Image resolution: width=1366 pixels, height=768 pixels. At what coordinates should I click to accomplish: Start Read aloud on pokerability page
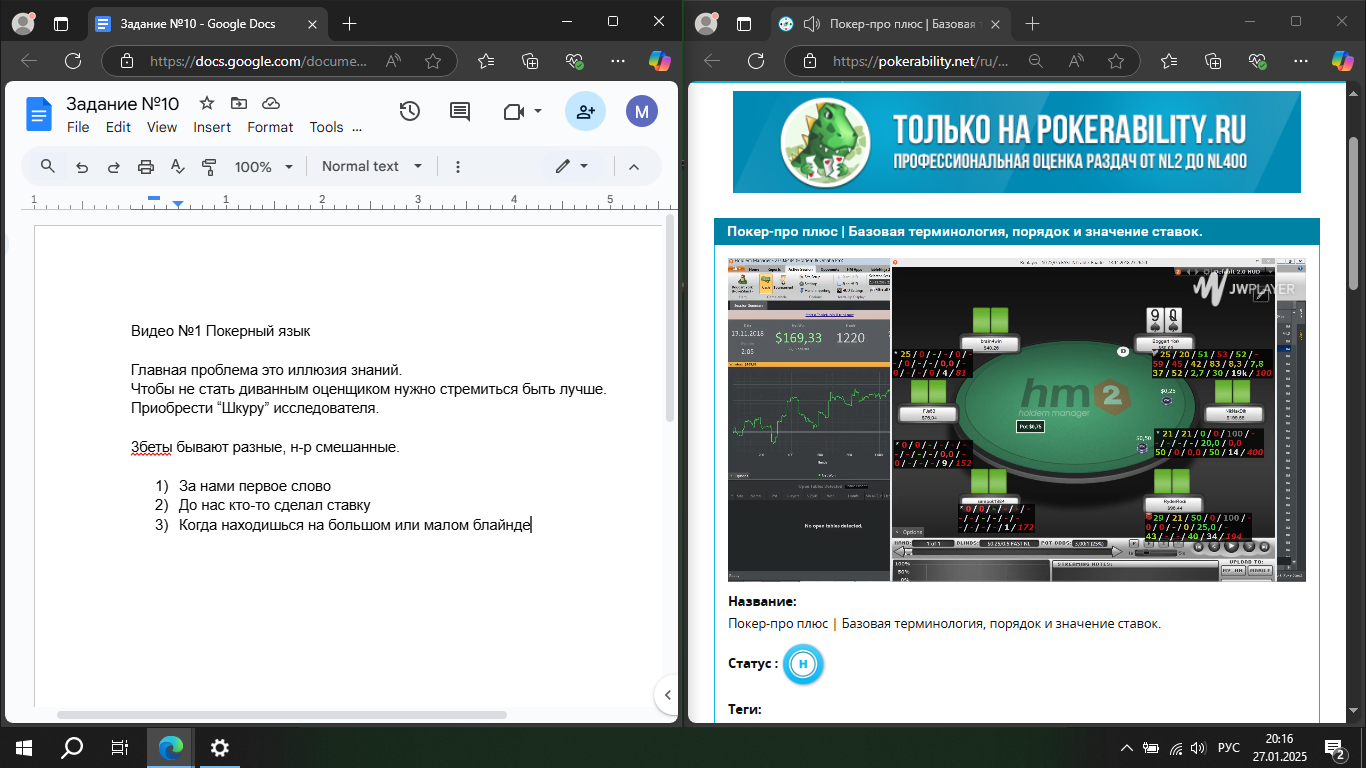1076,61
